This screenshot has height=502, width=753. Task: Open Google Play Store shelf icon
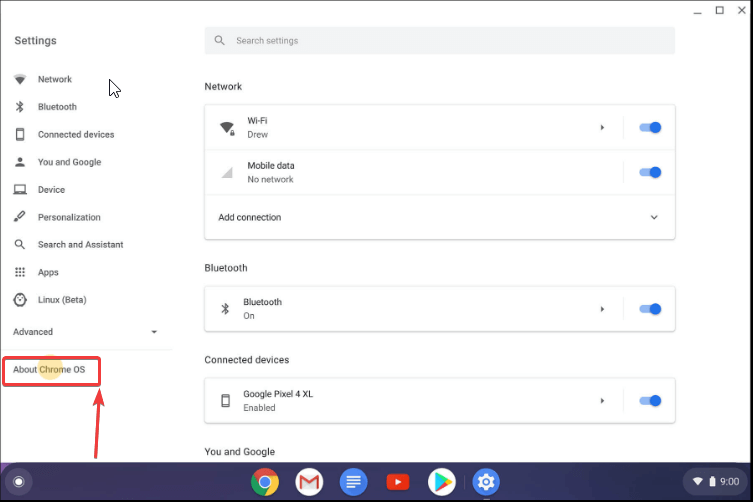click(x=442, y=481)
